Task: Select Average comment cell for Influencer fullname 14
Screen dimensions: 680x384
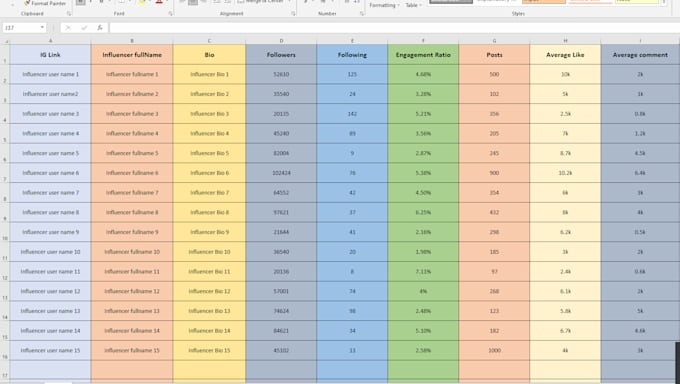Action: [640, 331]
